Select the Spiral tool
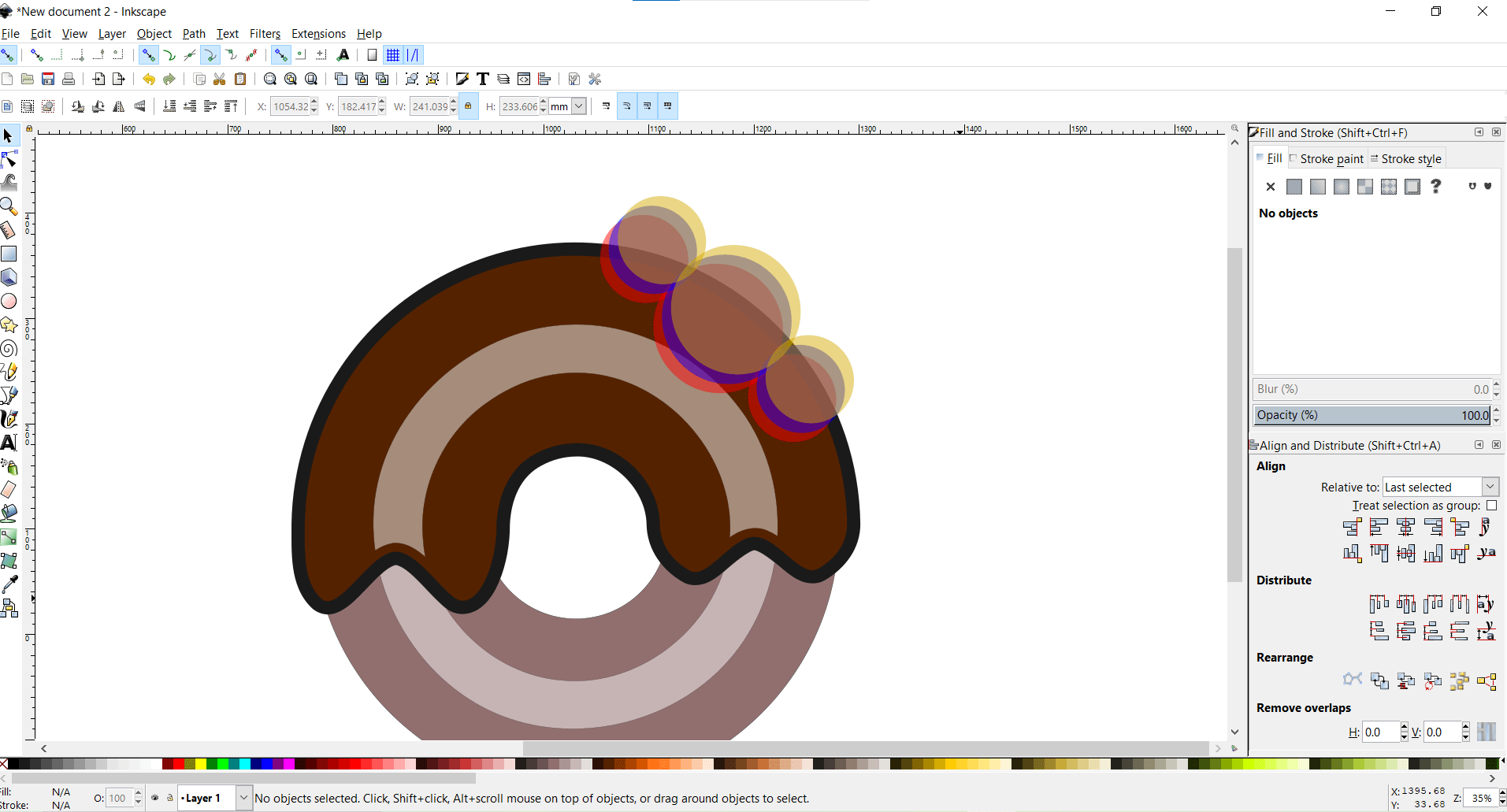This screenshot has height=812, width=1507. [9, 348]
